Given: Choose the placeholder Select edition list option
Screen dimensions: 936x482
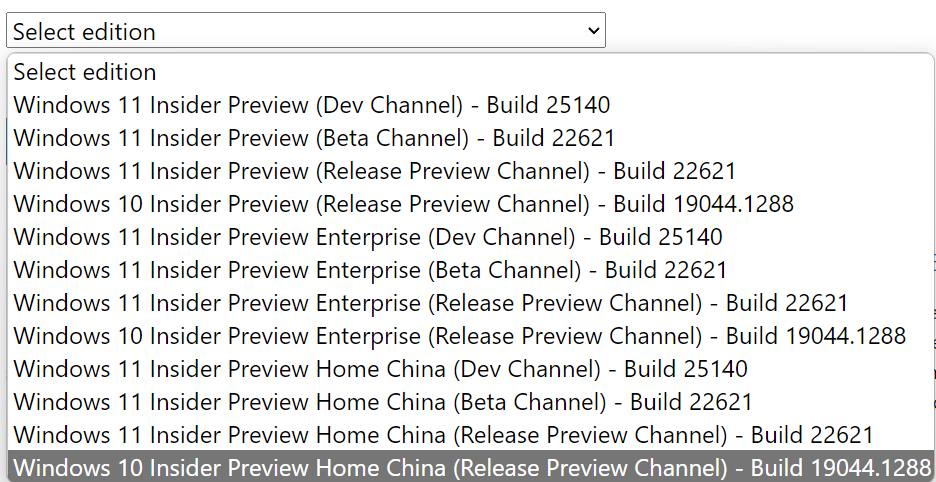Looking at the screenshot, I should (470, 72).
